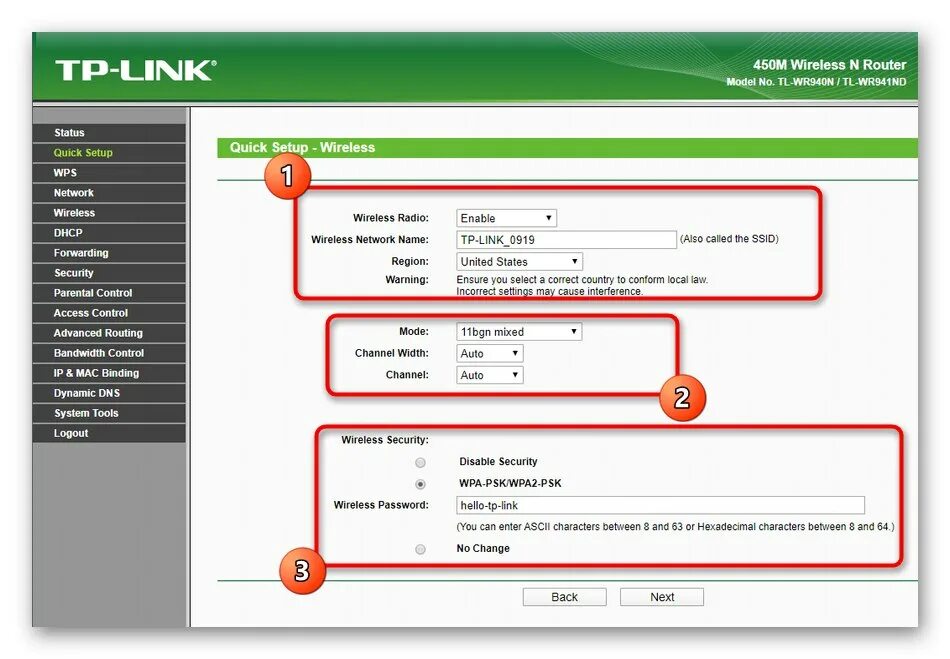Open the Network section

(x=109, y=193)
